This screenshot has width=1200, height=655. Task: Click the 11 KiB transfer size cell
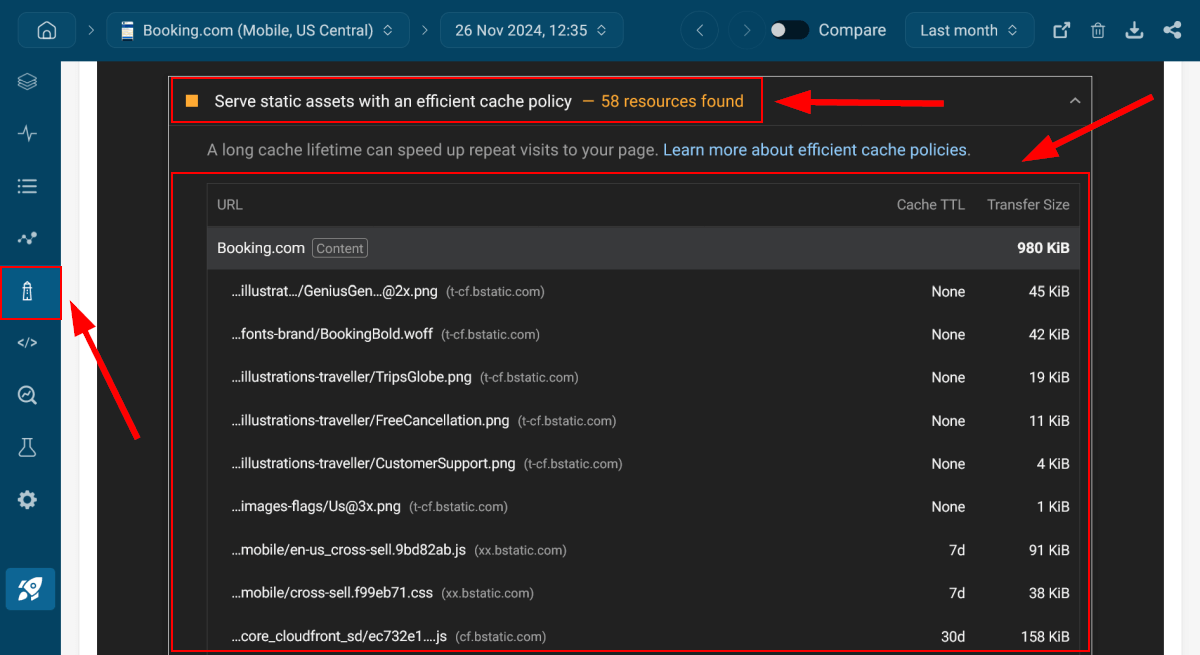1049,421
